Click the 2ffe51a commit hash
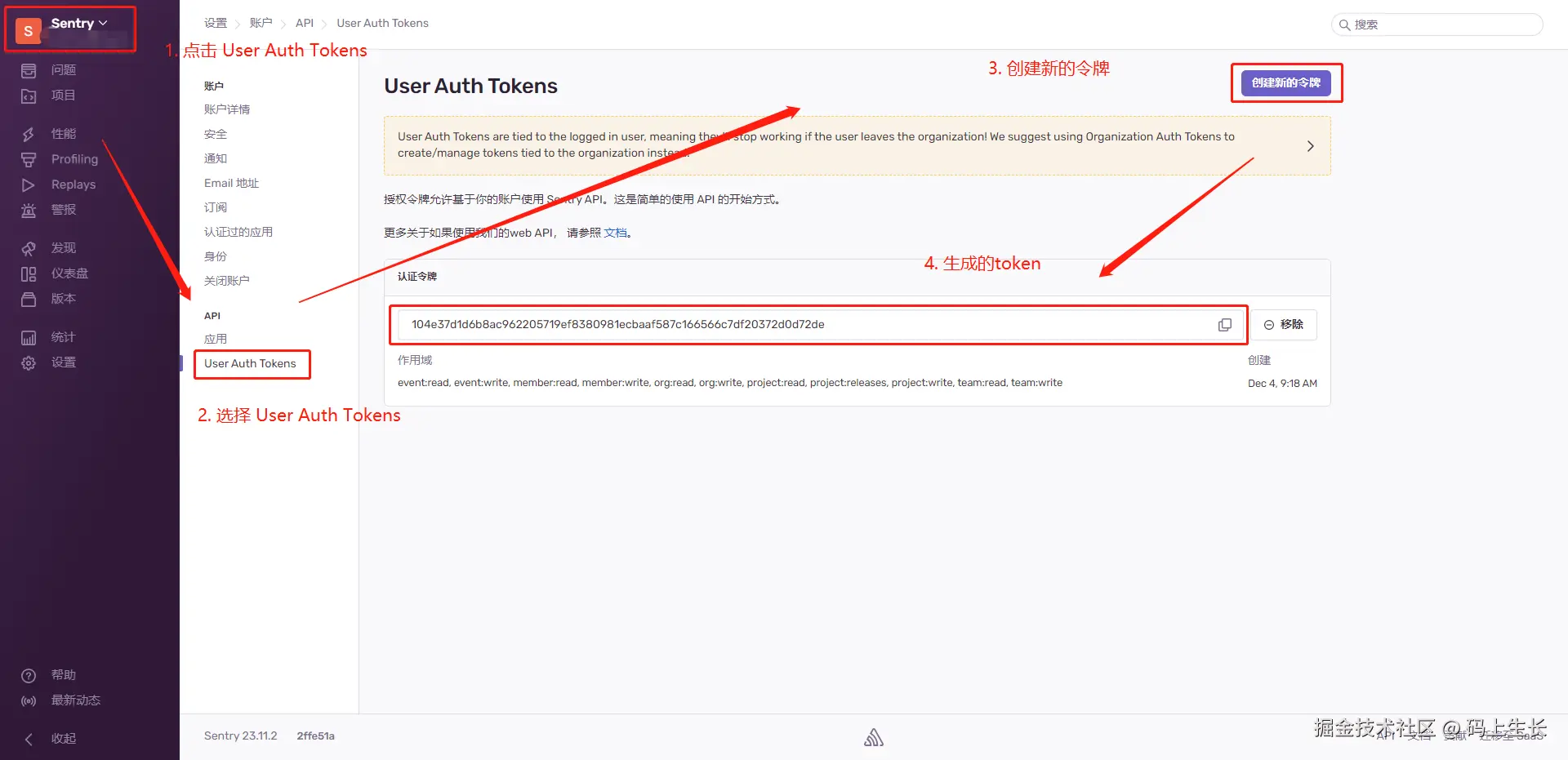This screenshot has width=1568, height=760. (316, 736)
